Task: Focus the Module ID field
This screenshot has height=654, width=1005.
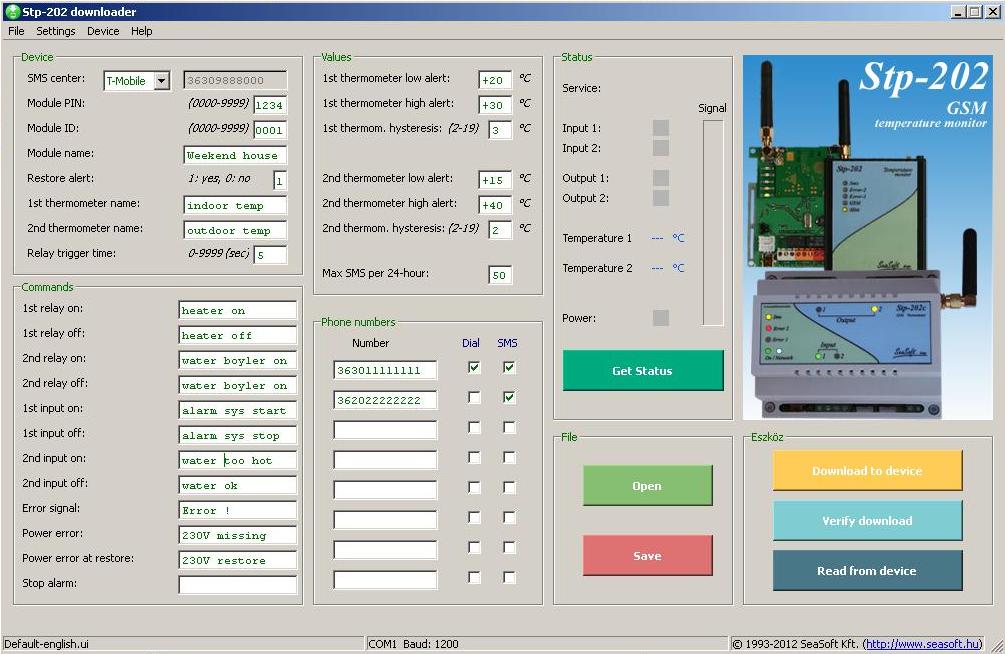Action: click(270, 130)
